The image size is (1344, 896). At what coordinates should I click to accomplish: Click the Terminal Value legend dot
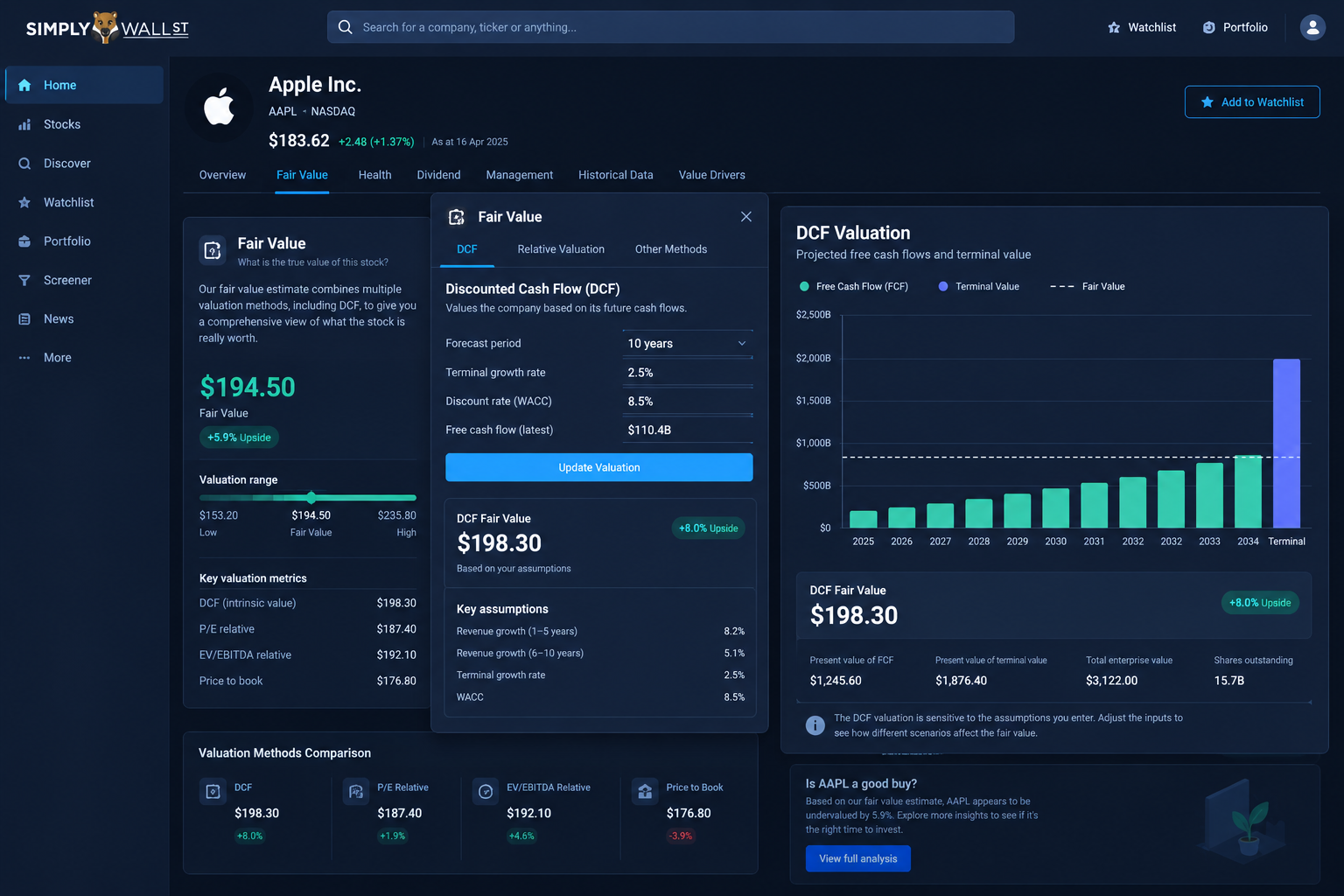943,286
